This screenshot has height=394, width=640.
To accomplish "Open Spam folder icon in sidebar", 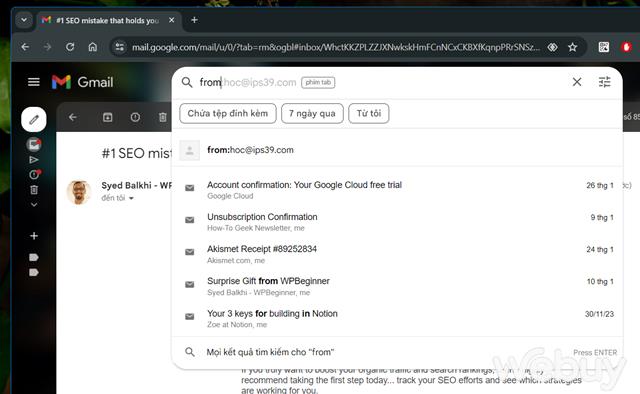I will [x=34, y=174].
